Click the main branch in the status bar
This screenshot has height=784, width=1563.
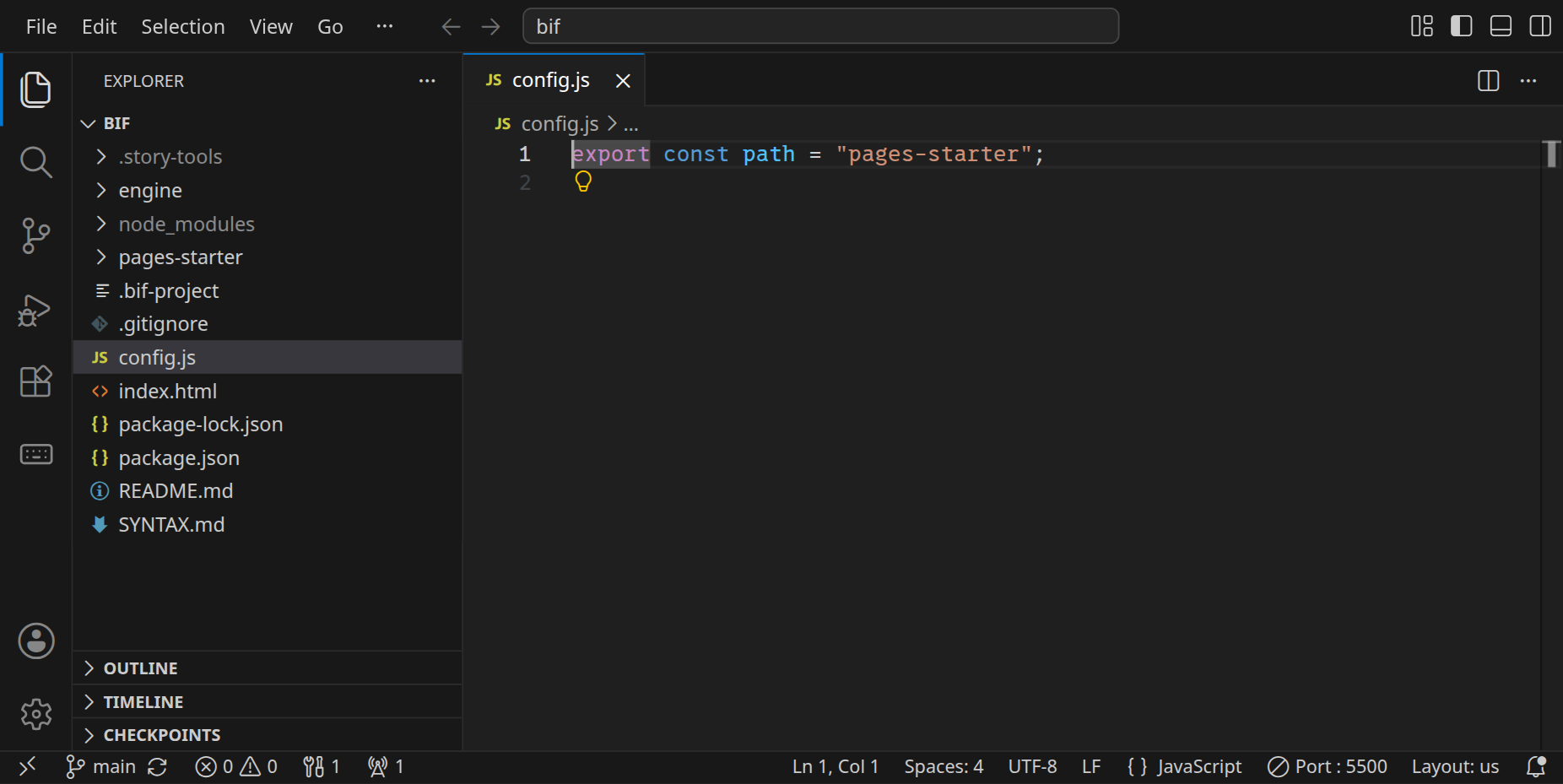pos(101,766)
